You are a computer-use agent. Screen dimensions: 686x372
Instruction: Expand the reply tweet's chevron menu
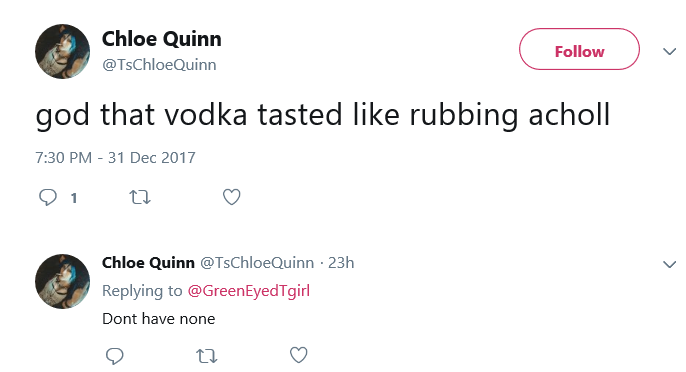[x=669, y=264]
